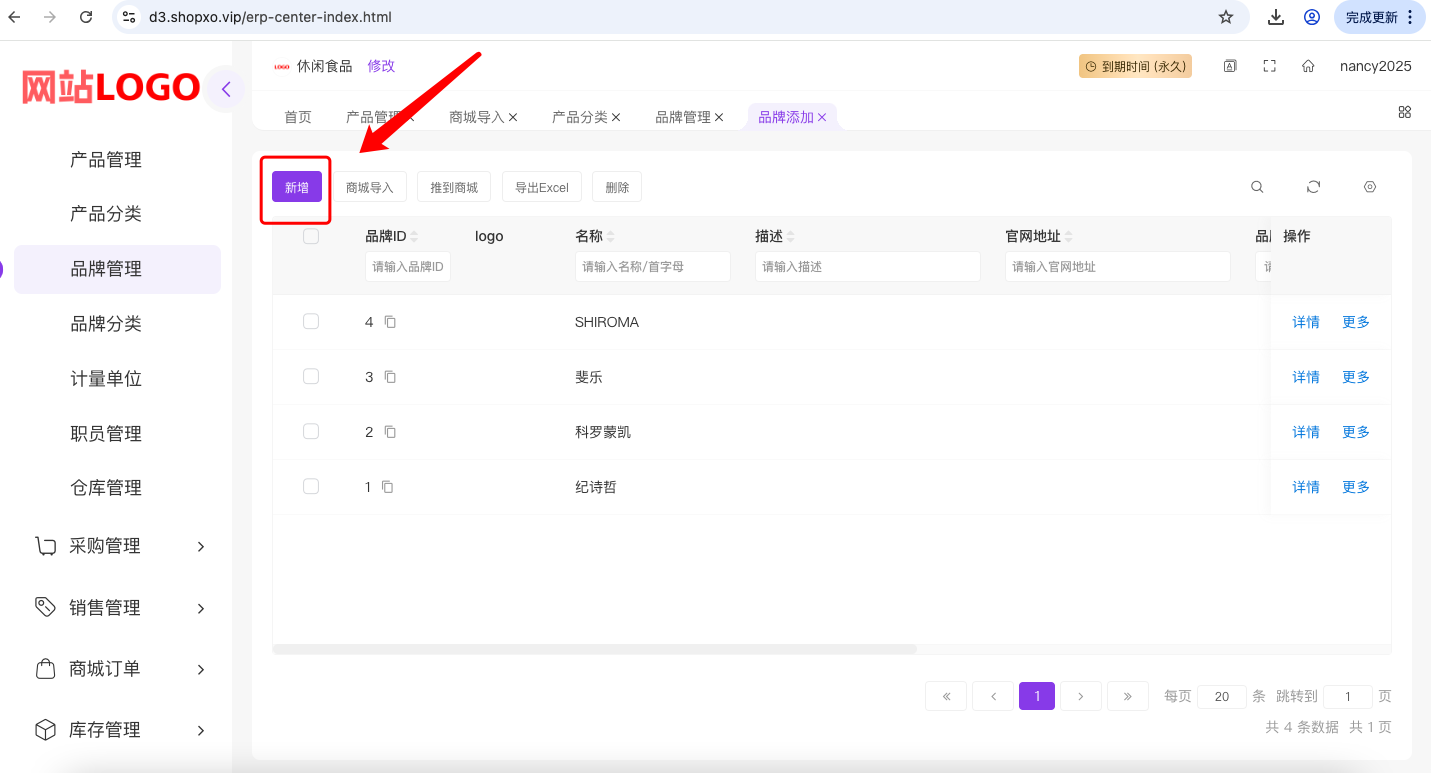Tick the checkbox for the 纪诗哲 row

(311, 486)
